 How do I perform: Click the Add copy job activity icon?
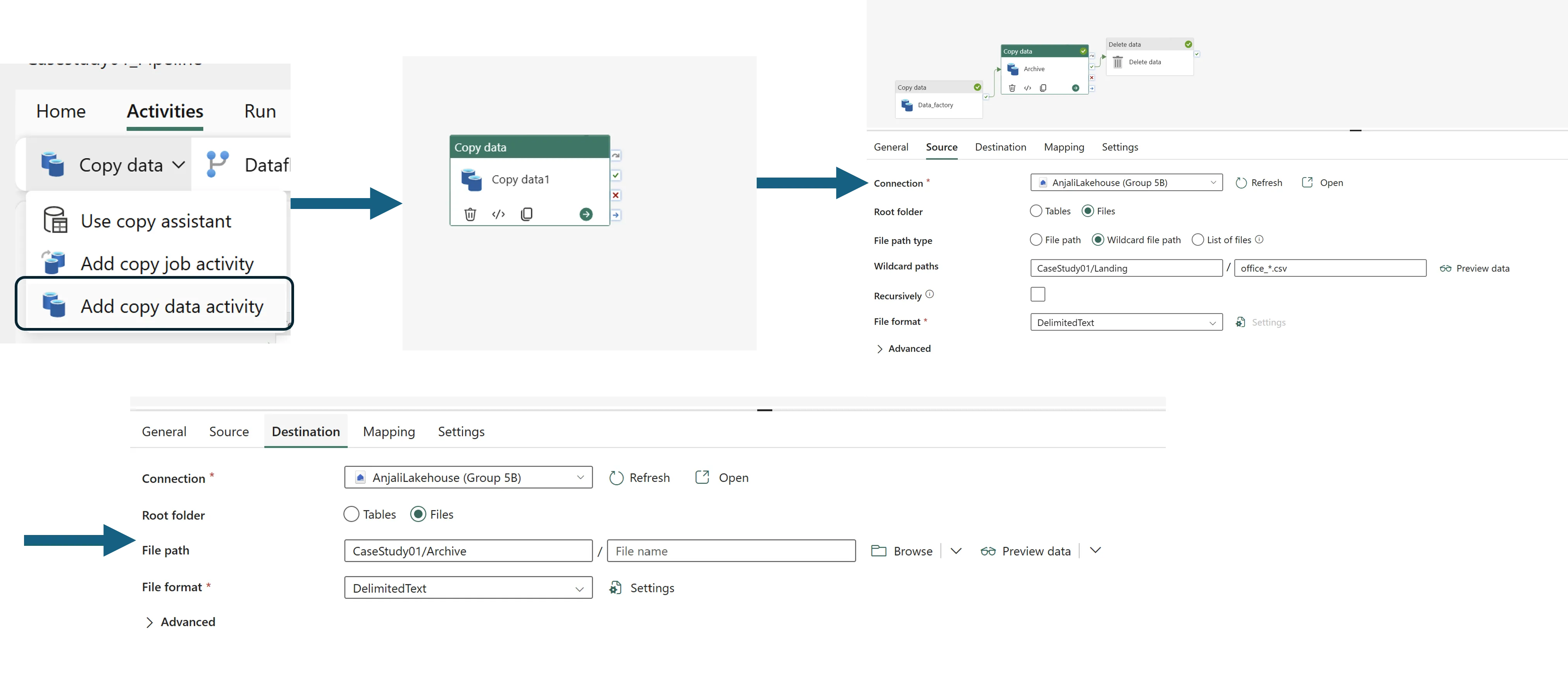point(53,262)
